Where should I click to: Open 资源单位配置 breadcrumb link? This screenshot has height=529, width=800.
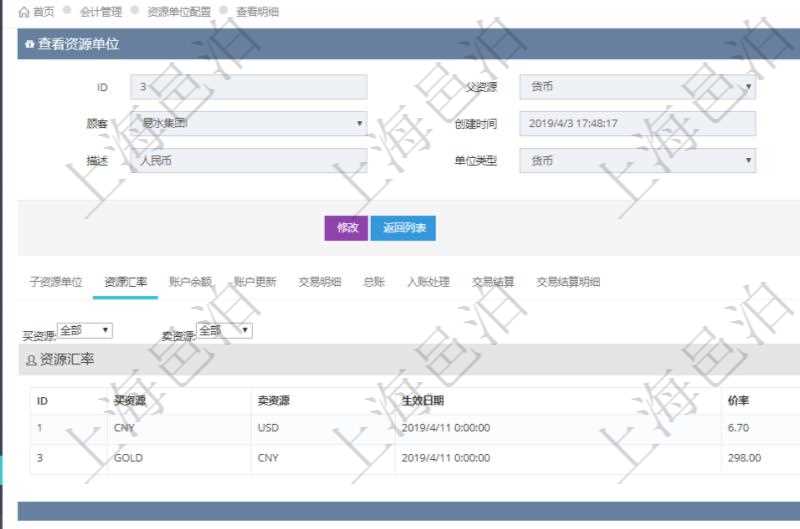point(179,12)
